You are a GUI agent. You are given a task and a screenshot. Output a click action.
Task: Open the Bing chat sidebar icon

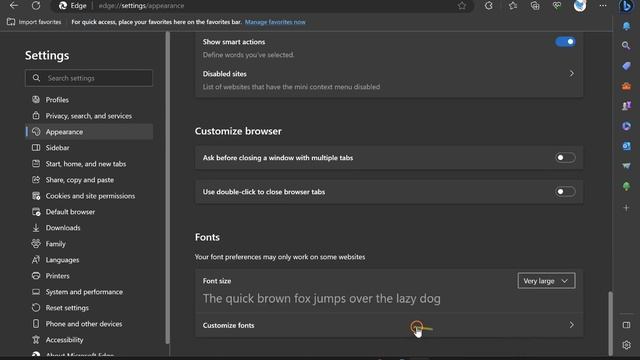pyautogui.click(x=626, y=6)
